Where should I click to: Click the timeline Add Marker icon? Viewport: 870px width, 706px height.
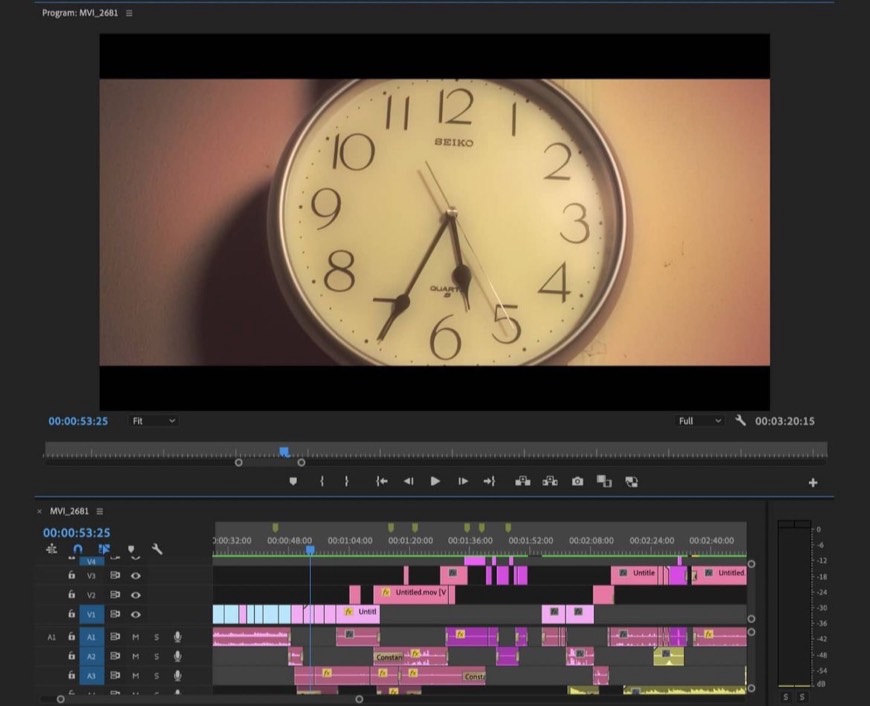click(x=131, y=549)
